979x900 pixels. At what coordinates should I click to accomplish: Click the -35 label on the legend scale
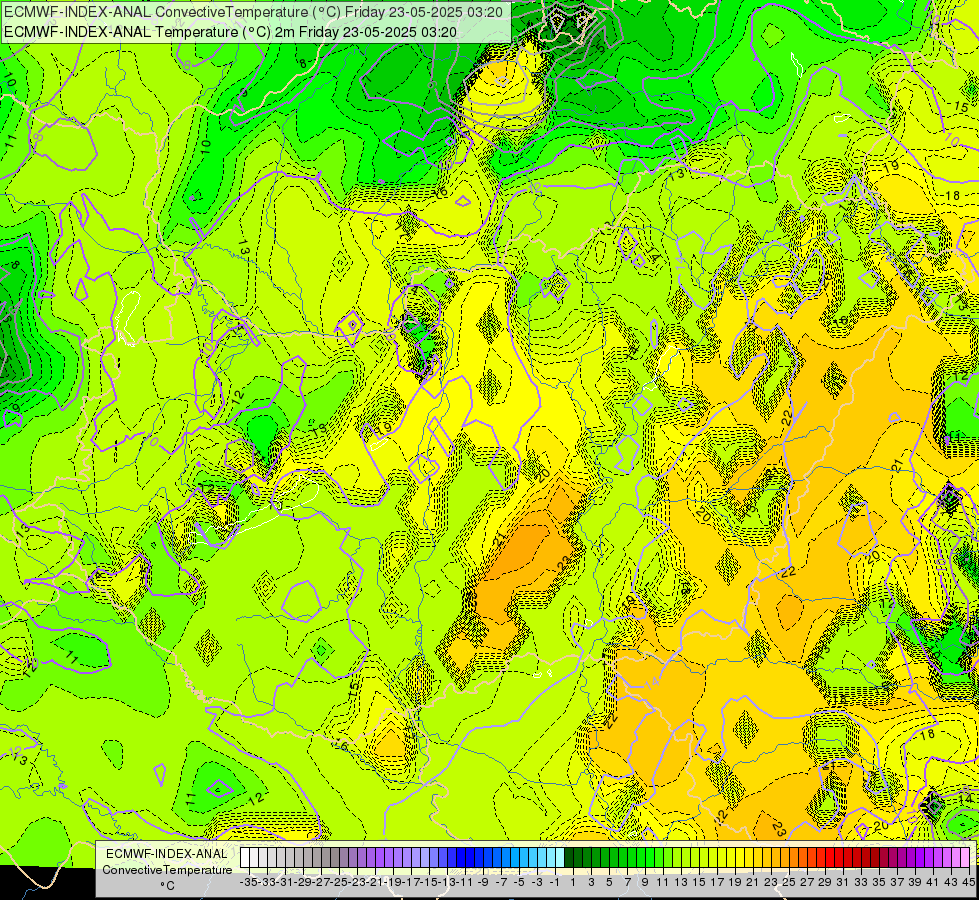click(x=249, y=883)
